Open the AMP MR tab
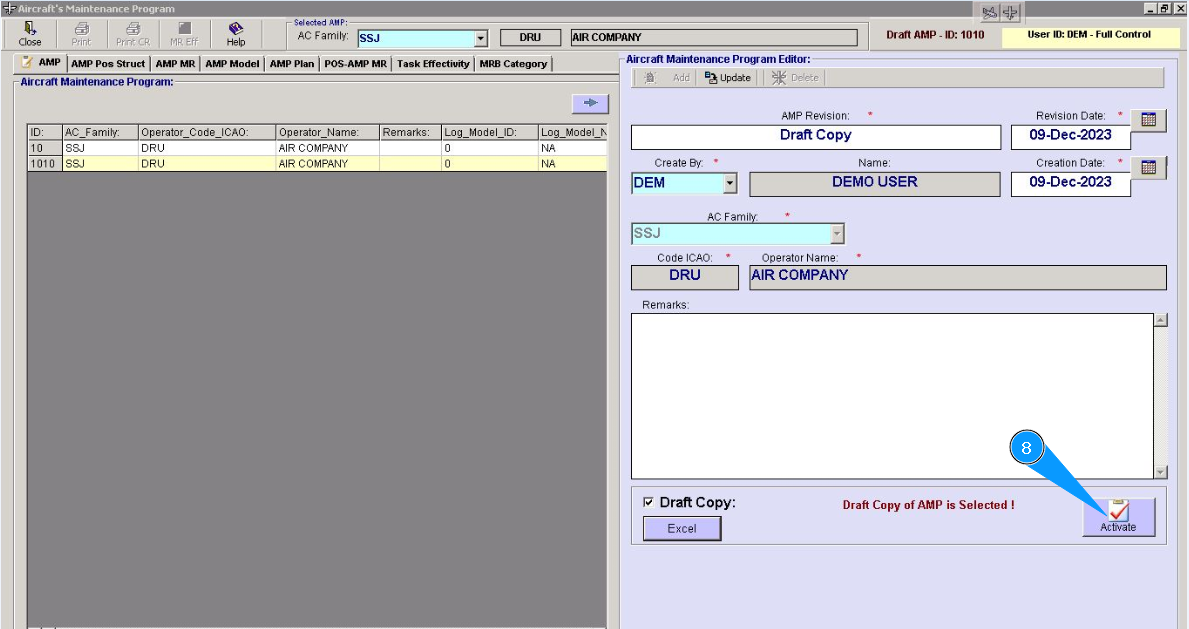 175,64
